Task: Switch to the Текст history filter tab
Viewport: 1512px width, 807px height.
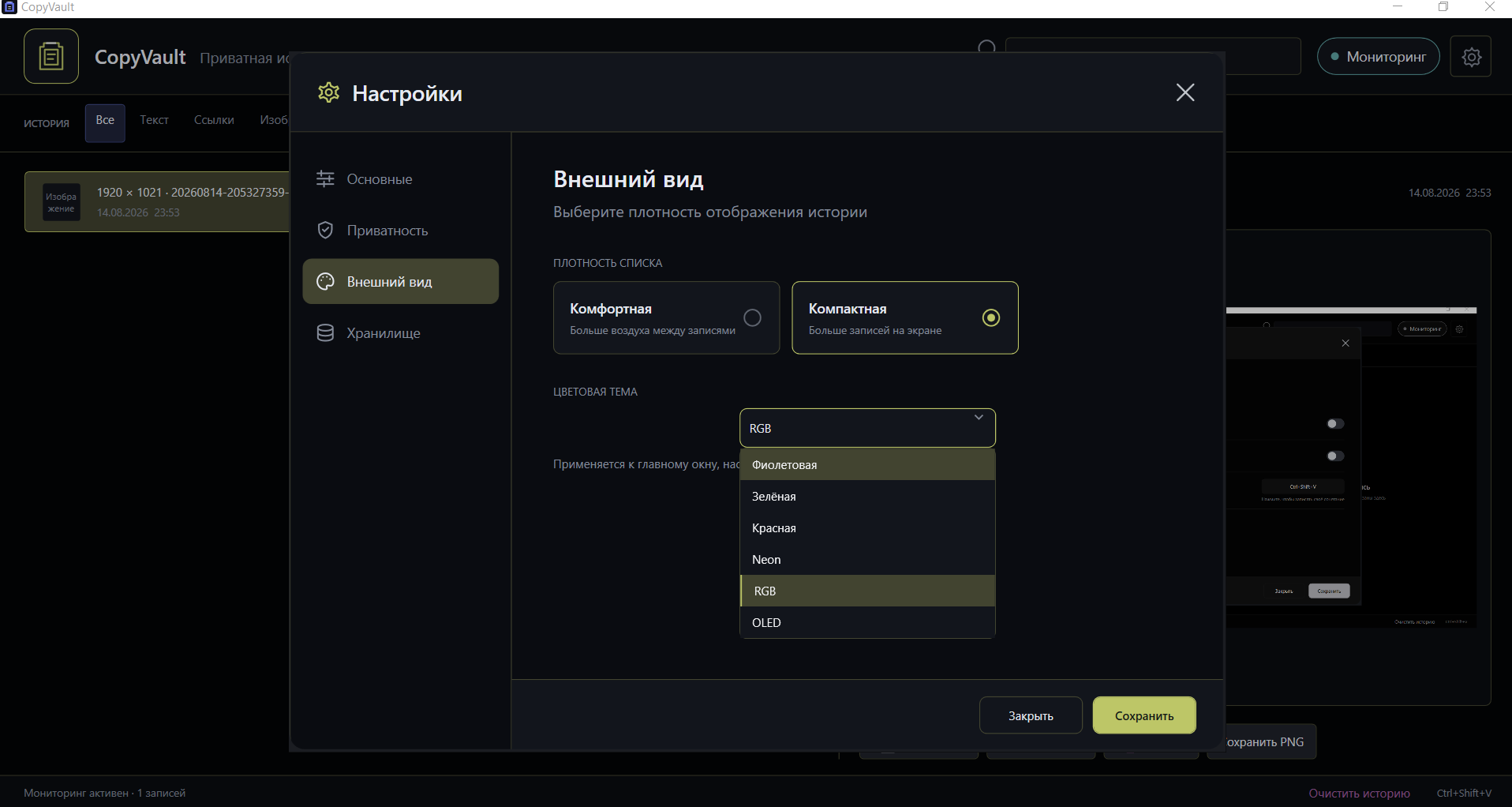Action: [x=154, y=120]
